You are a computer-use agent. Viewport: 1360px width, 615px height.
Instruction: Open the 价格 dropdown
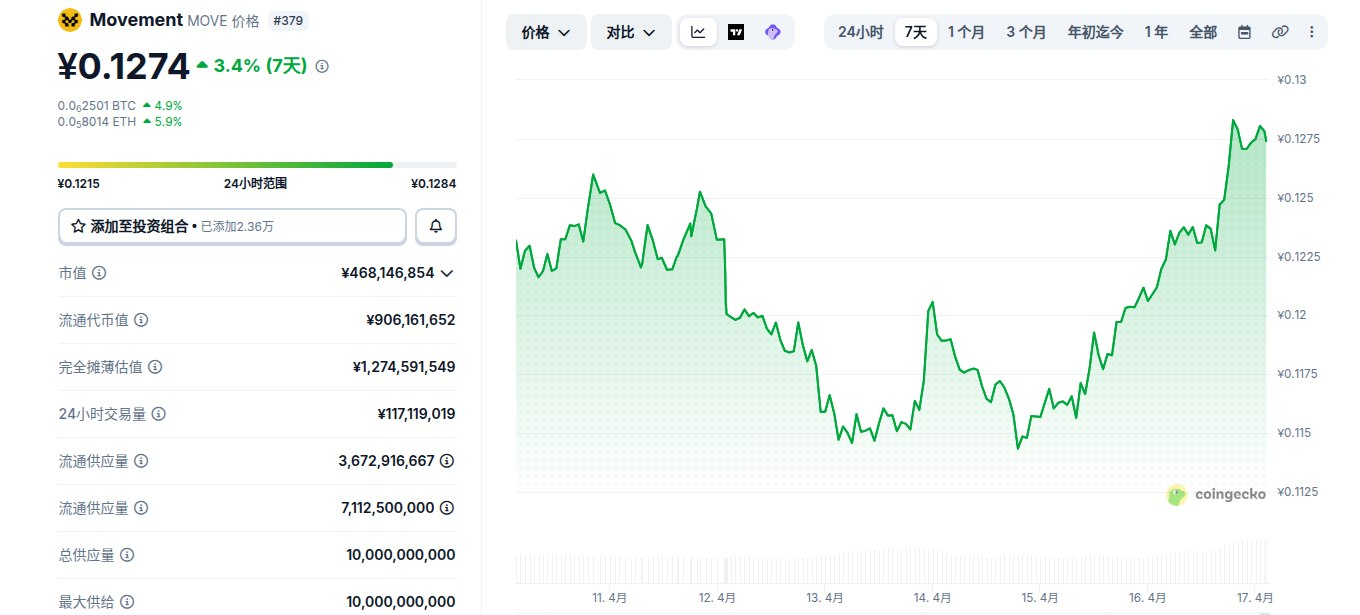click(546, 32)
